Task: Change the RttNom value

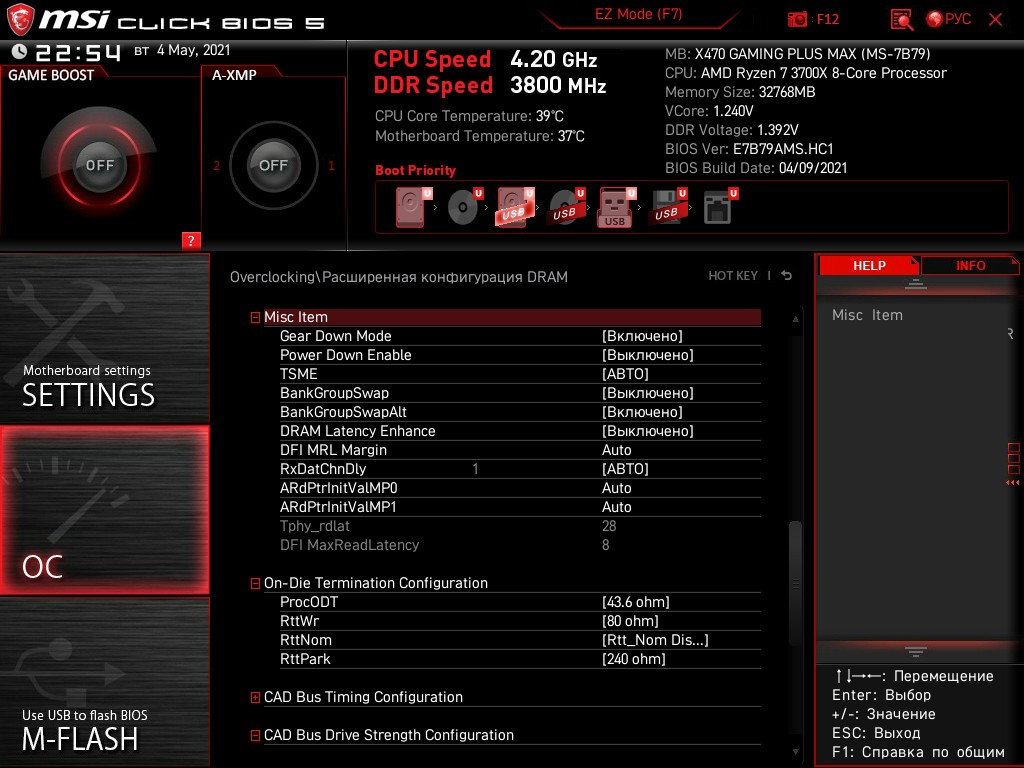Action: [655, 639]
